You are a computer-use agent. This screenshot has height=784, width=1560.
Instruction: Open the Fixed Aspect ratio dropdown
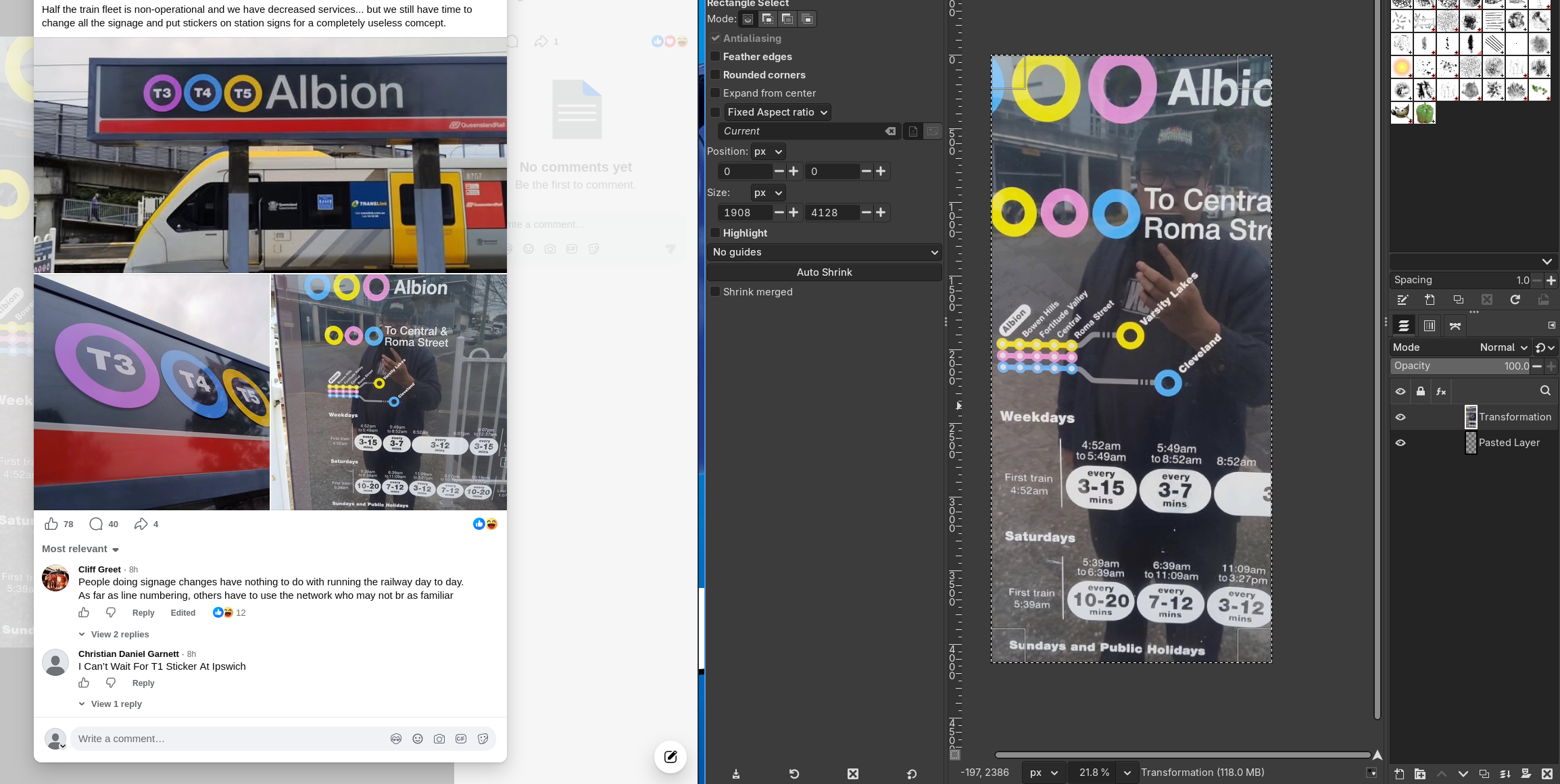[777, 112]
